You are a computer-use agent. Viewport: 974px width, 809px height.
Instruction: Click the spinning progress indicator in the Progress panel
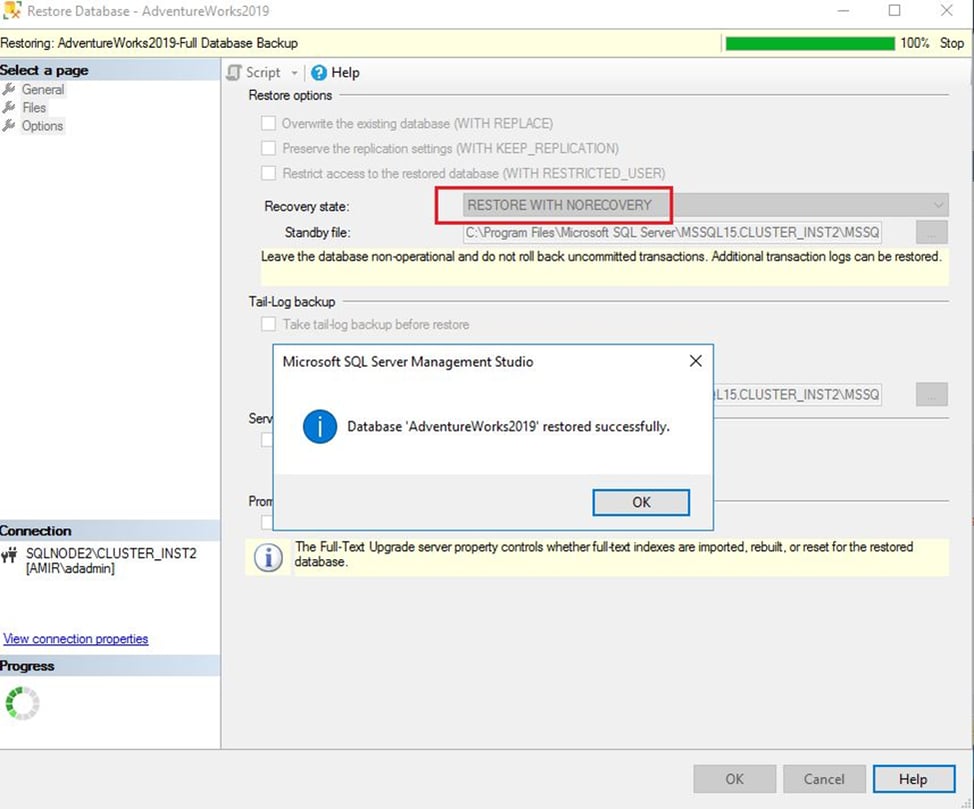point(22,703)
